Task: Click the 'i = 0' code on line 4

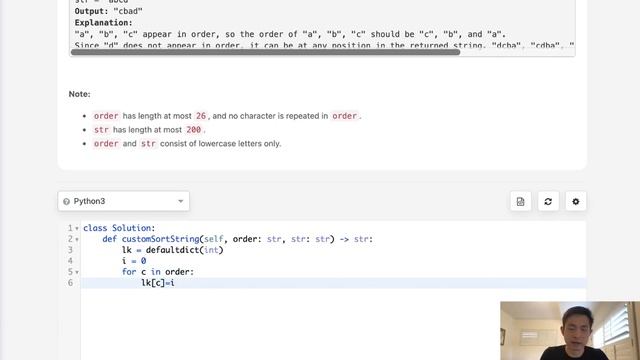Action: (134, 261)
